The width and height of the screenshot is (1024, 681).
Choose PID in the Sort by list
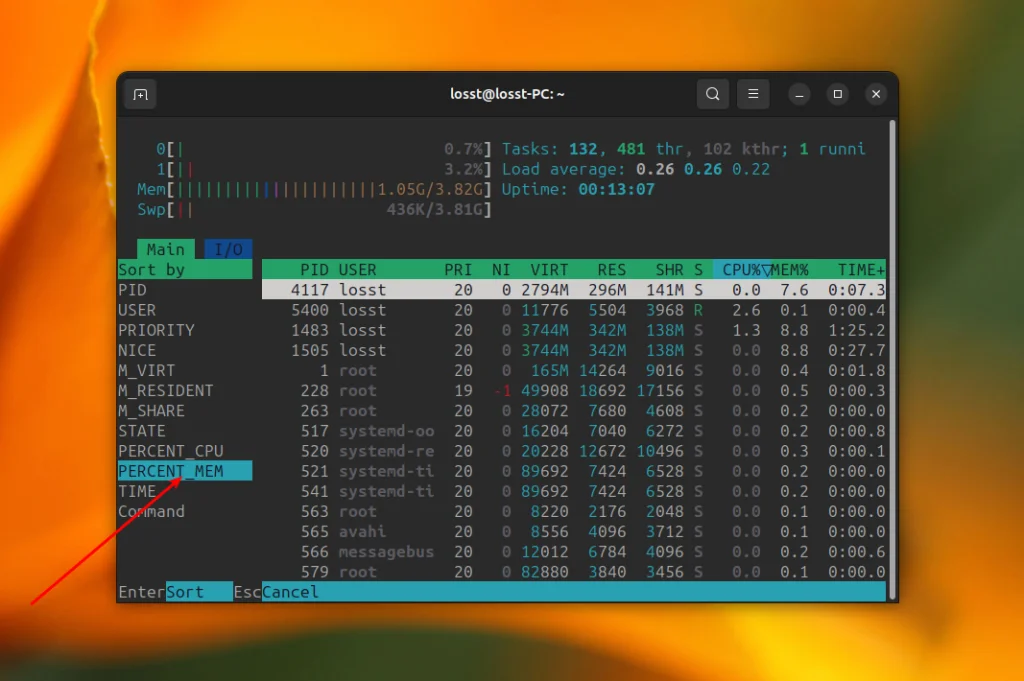point(133,290)
